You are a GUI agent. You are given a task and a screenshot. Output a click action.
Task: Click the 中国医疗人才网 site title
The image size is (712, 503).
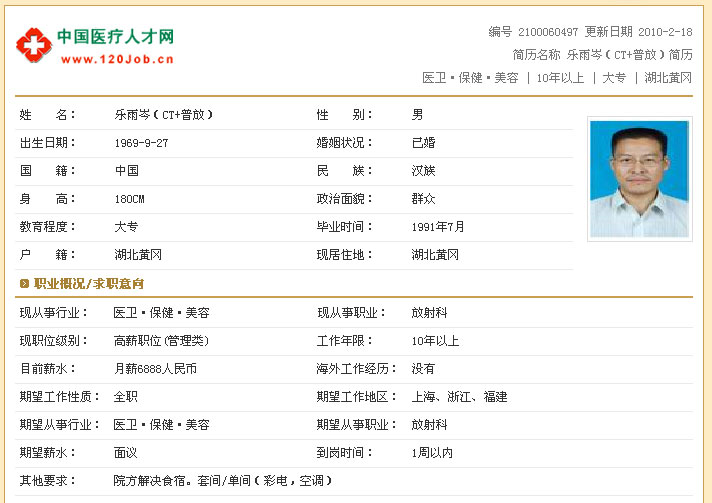115,36
